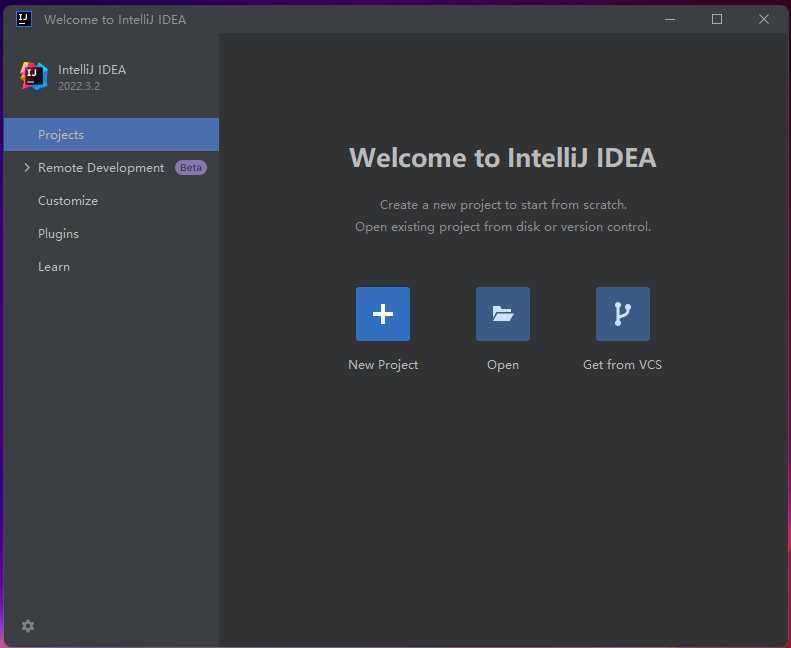Screen dimensions: 791x648
Task: Switch to the Customize tab
Action: tap(111, 201)
